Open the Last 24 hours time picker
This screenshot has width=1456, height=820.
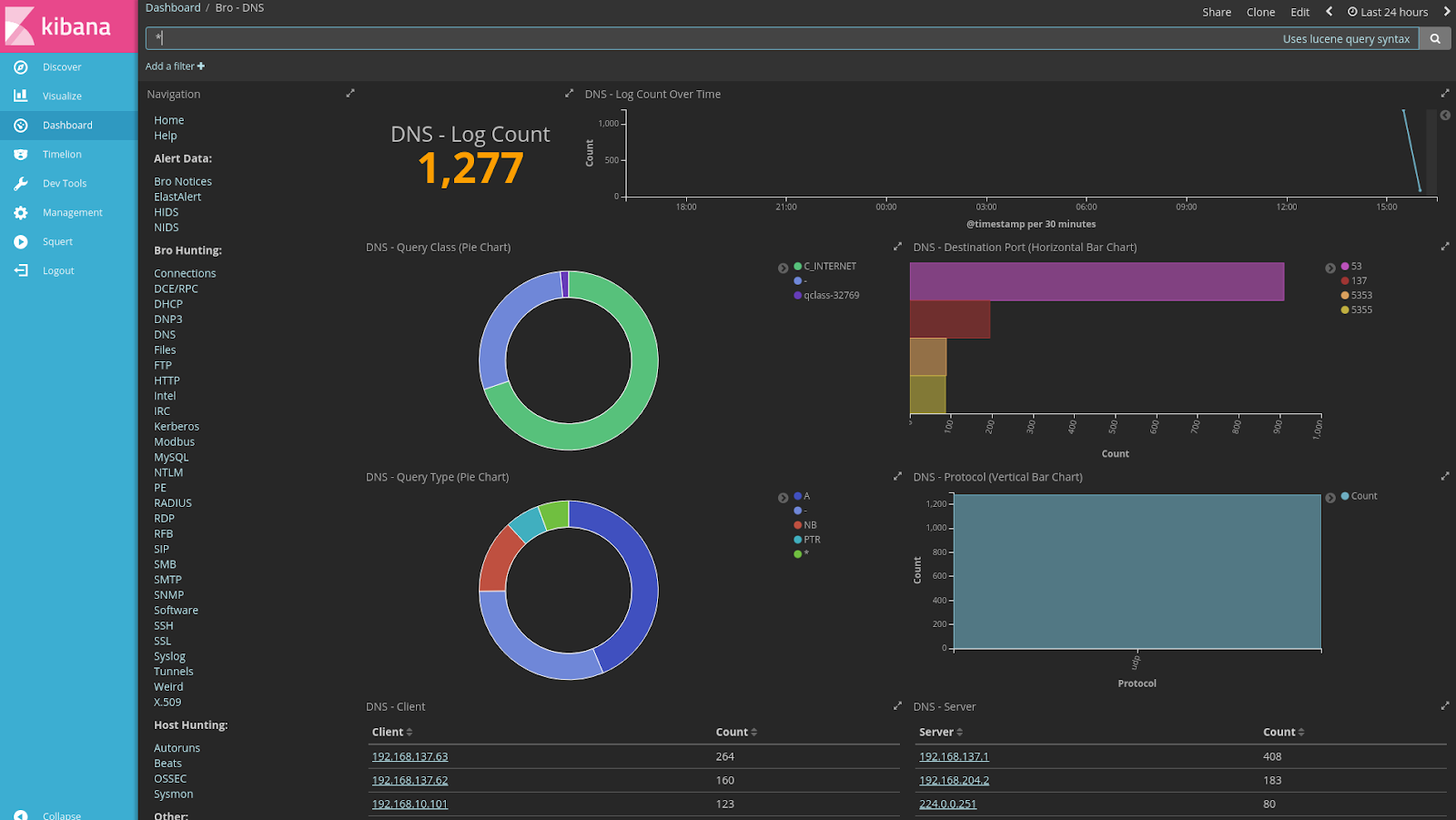pyautogui.click(x=1388, y=12)
